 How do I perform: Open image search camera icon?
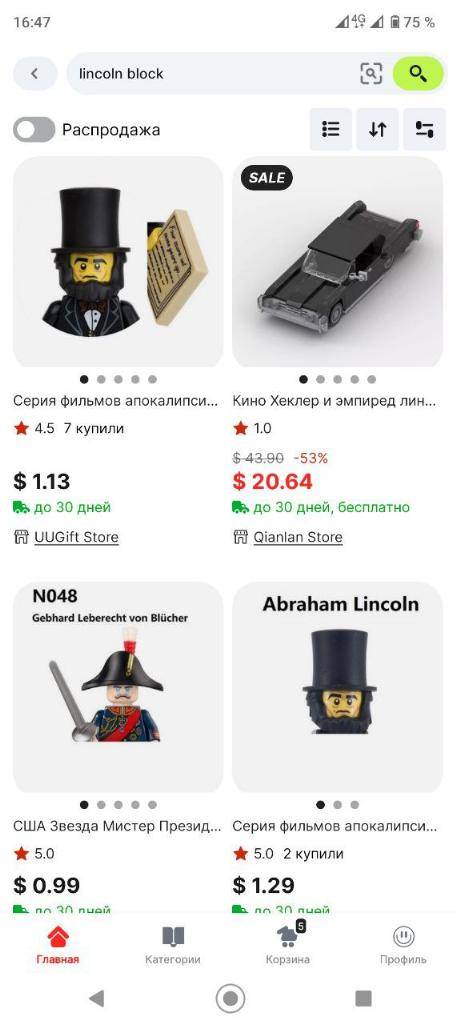(371, 74)
